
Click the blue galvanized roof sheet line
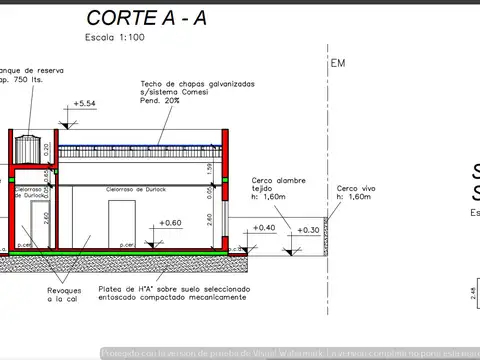pyautogui.click(x=140, y=146)
